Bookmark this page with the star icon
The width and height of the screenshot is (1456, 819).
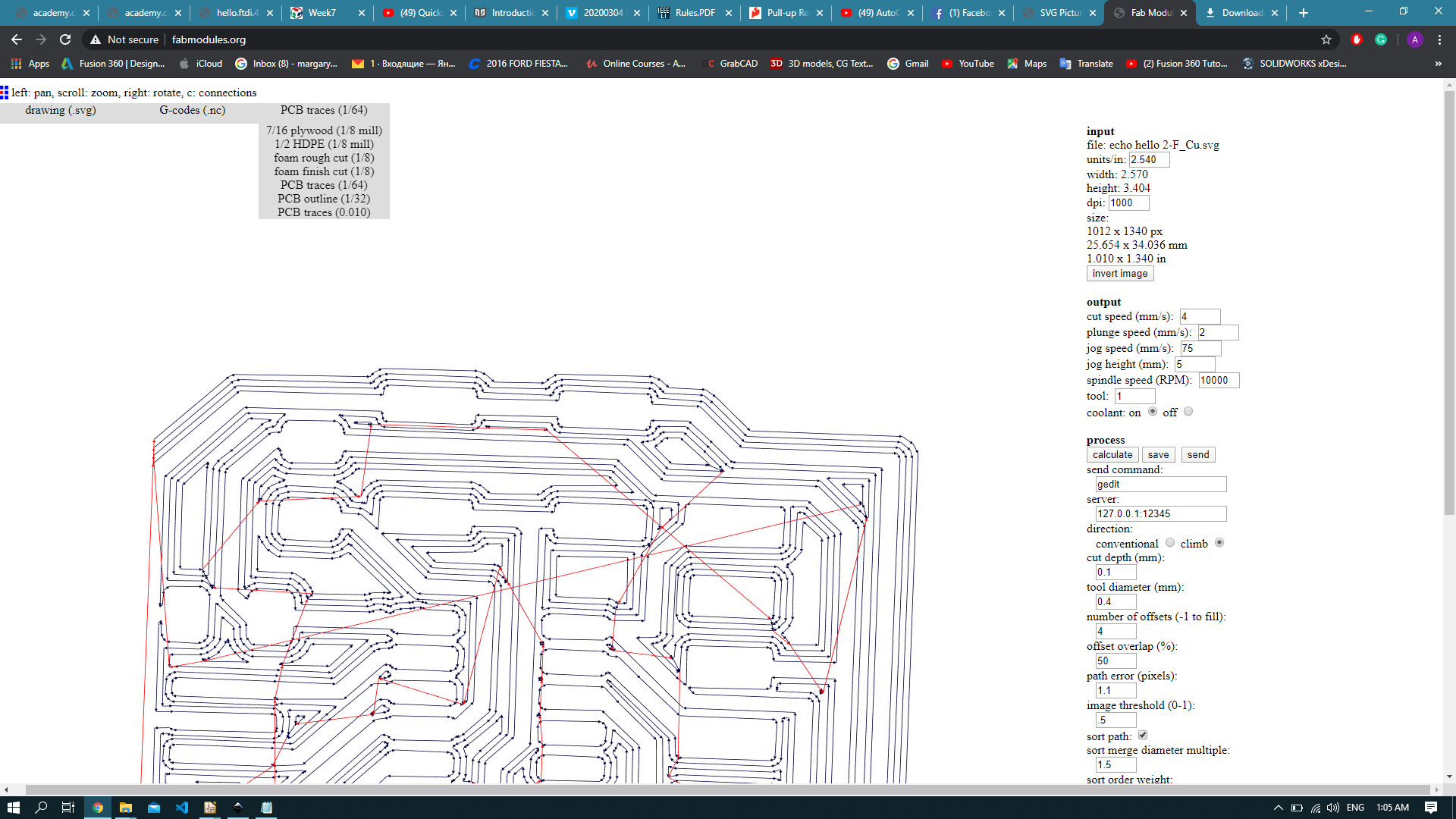coord(1326,39)
